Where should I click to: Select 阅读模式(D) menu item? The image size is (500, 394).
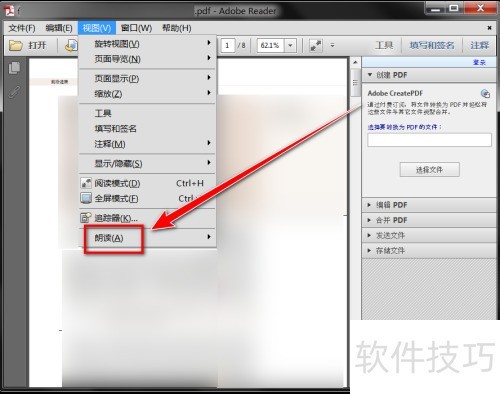pyautogui.click(x=148, y=183)
